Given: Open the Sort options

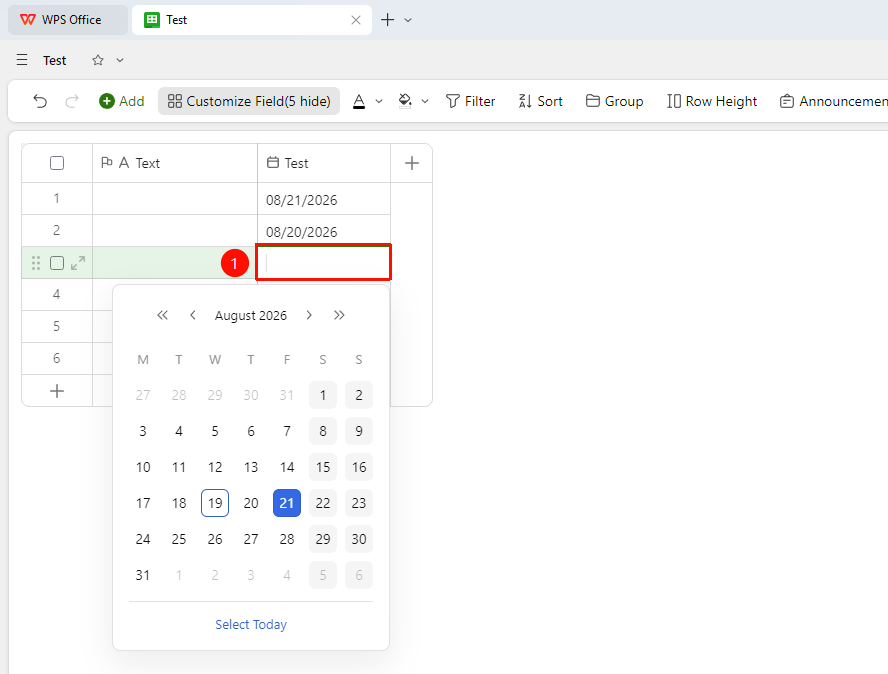Looking at the screenshot, I should [x=540, y=101].
